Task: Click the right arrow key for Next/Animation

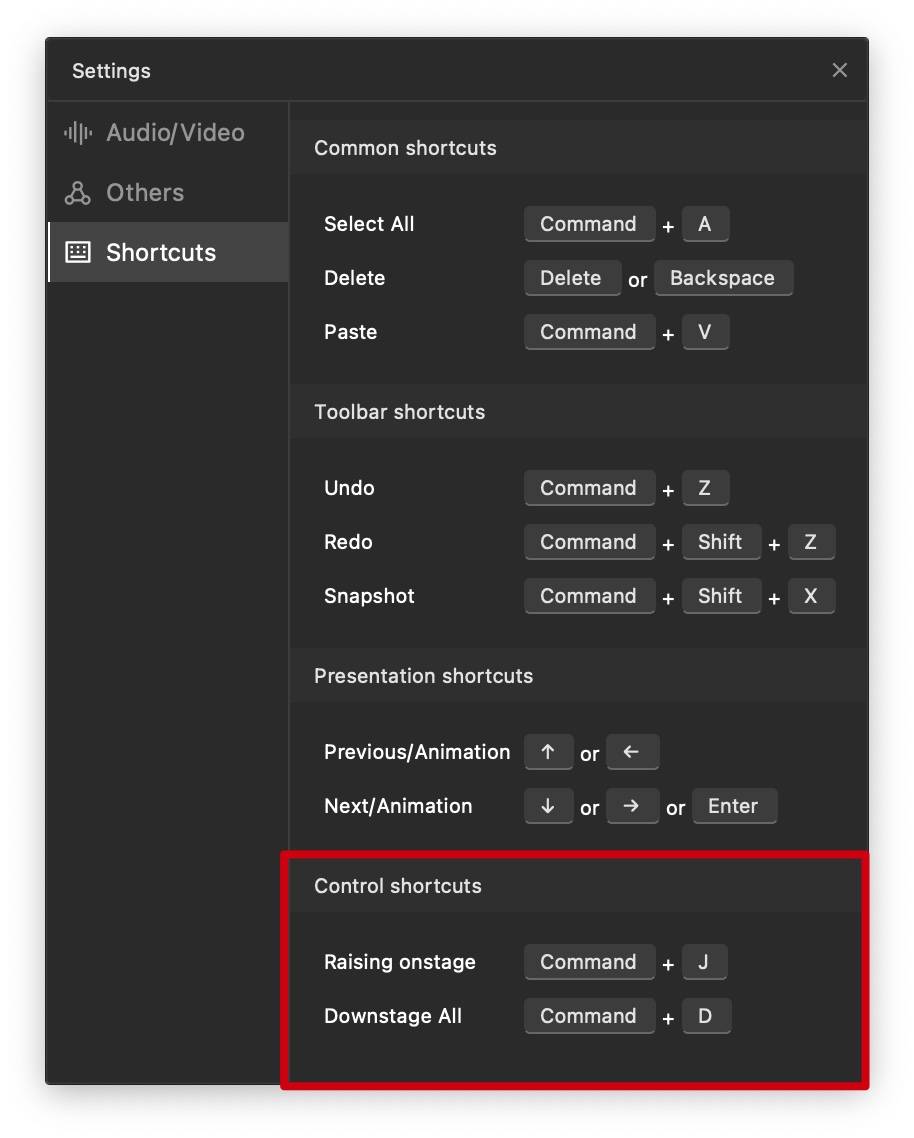Action: click(x=632, y=806)
